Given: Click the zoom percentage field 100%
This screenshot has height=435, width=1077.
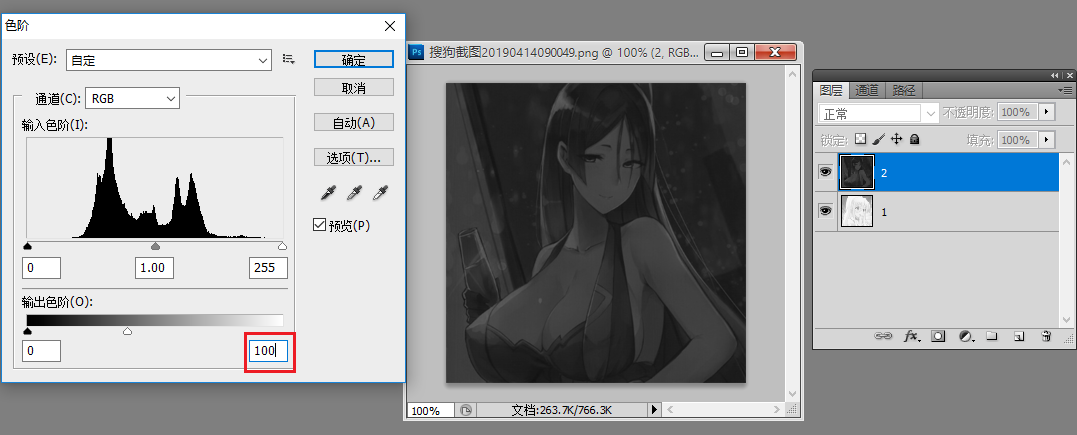Looking at the screenshot, I should click(x=431, y=410).
